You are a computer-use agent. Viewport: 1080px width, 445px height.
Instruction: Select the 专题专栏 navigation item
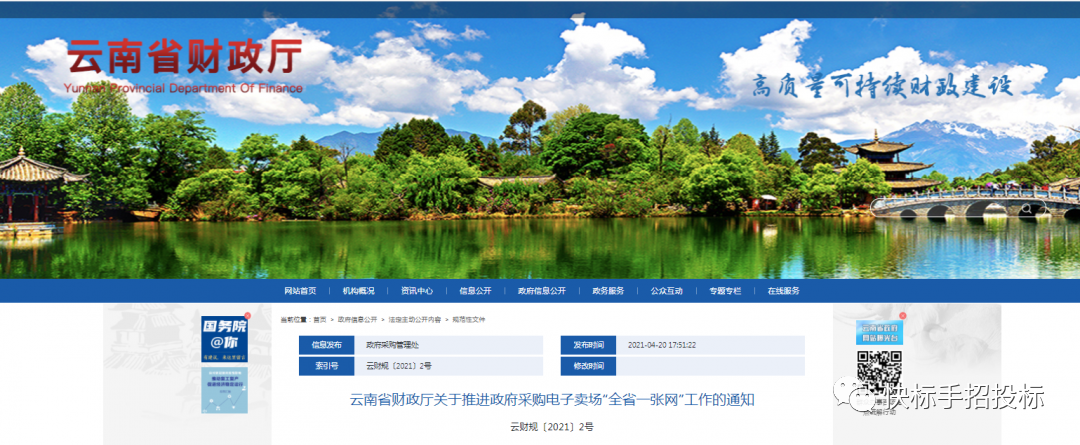coord(725,291)
